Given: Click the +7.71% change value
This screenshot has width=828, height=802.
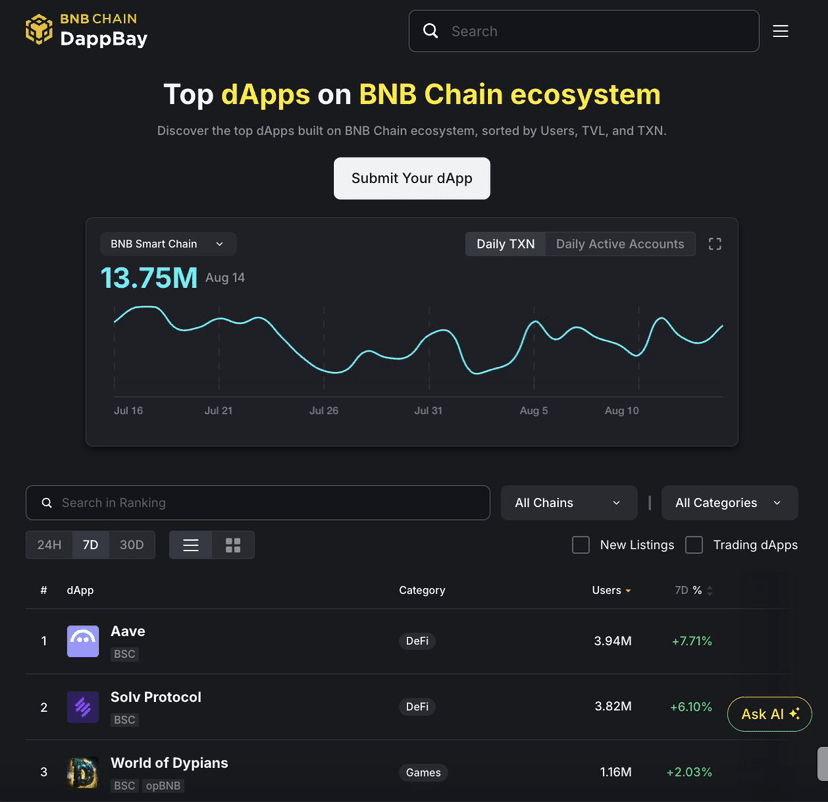Looking at the screenshot, I should (x=692, y=641).
